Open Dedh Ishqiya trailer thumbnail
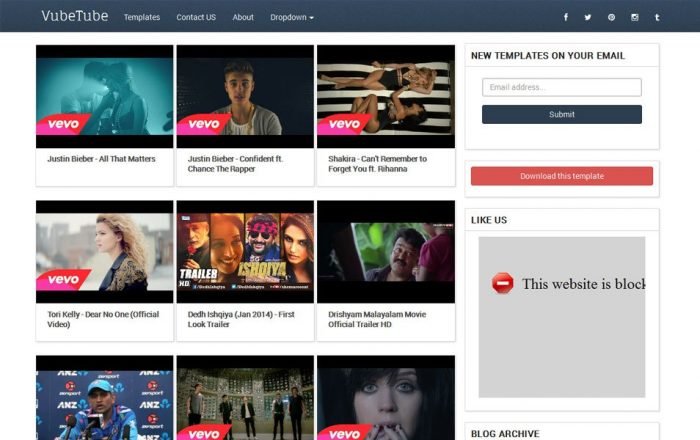Viewport: 700px width, 440px height. [x=245, y=252]
